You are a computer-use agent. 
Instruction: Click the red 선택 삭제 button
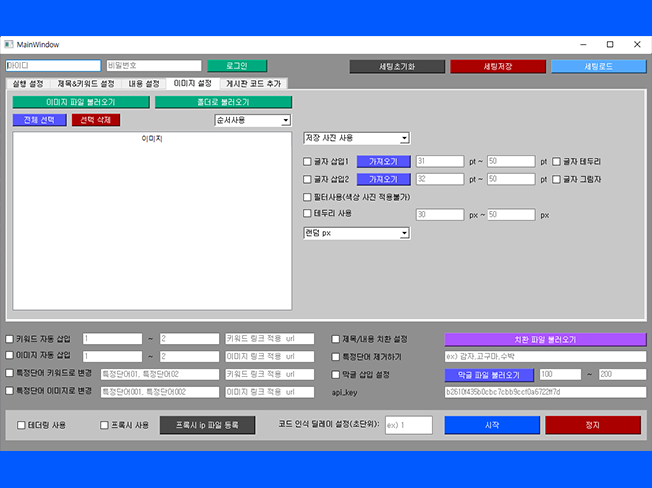pos(95,120)
